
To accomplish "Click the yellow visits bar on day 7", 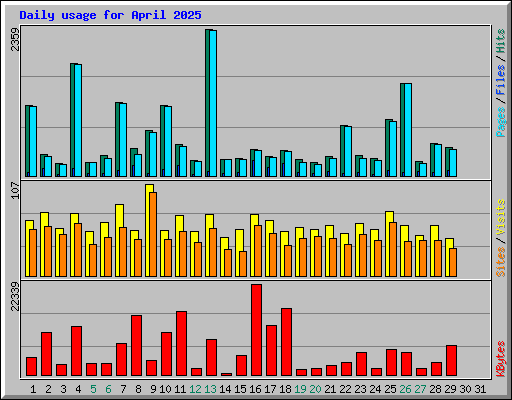I will click(x=118, y=240).
